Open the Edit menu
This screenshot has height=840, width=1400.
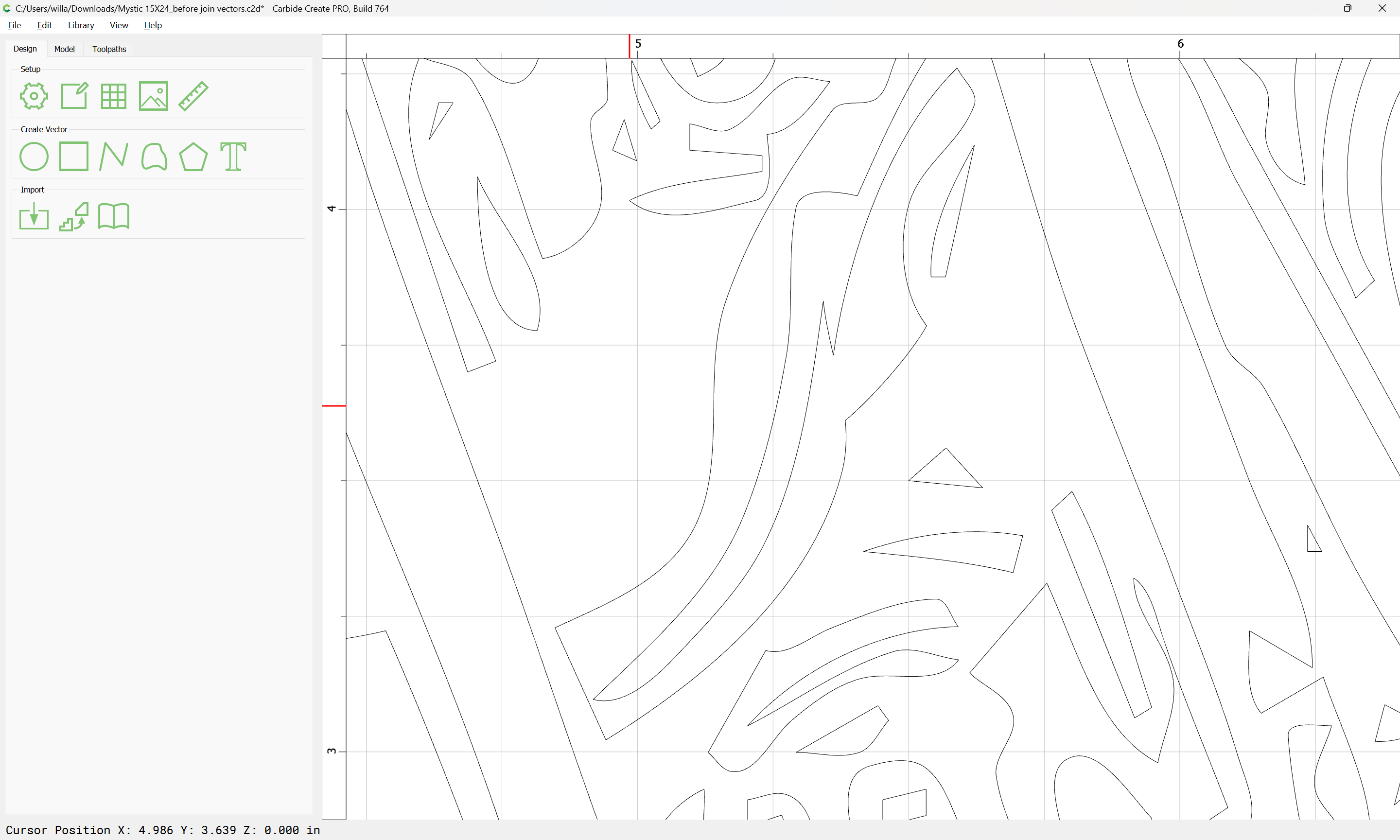(44, 25)
